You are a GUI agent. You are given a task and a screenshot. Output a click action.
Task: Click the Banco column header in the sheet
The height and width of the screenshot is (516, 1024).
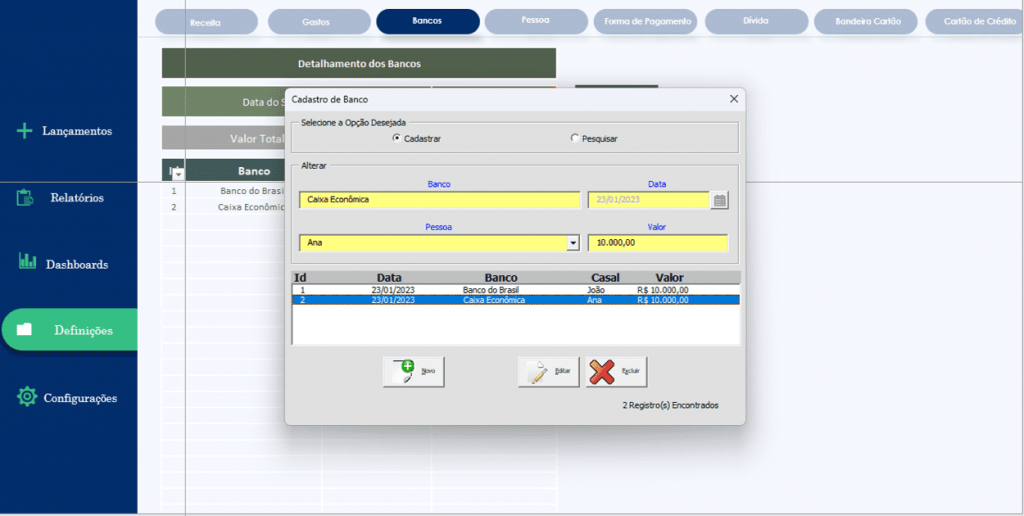(x=254, y=171)
